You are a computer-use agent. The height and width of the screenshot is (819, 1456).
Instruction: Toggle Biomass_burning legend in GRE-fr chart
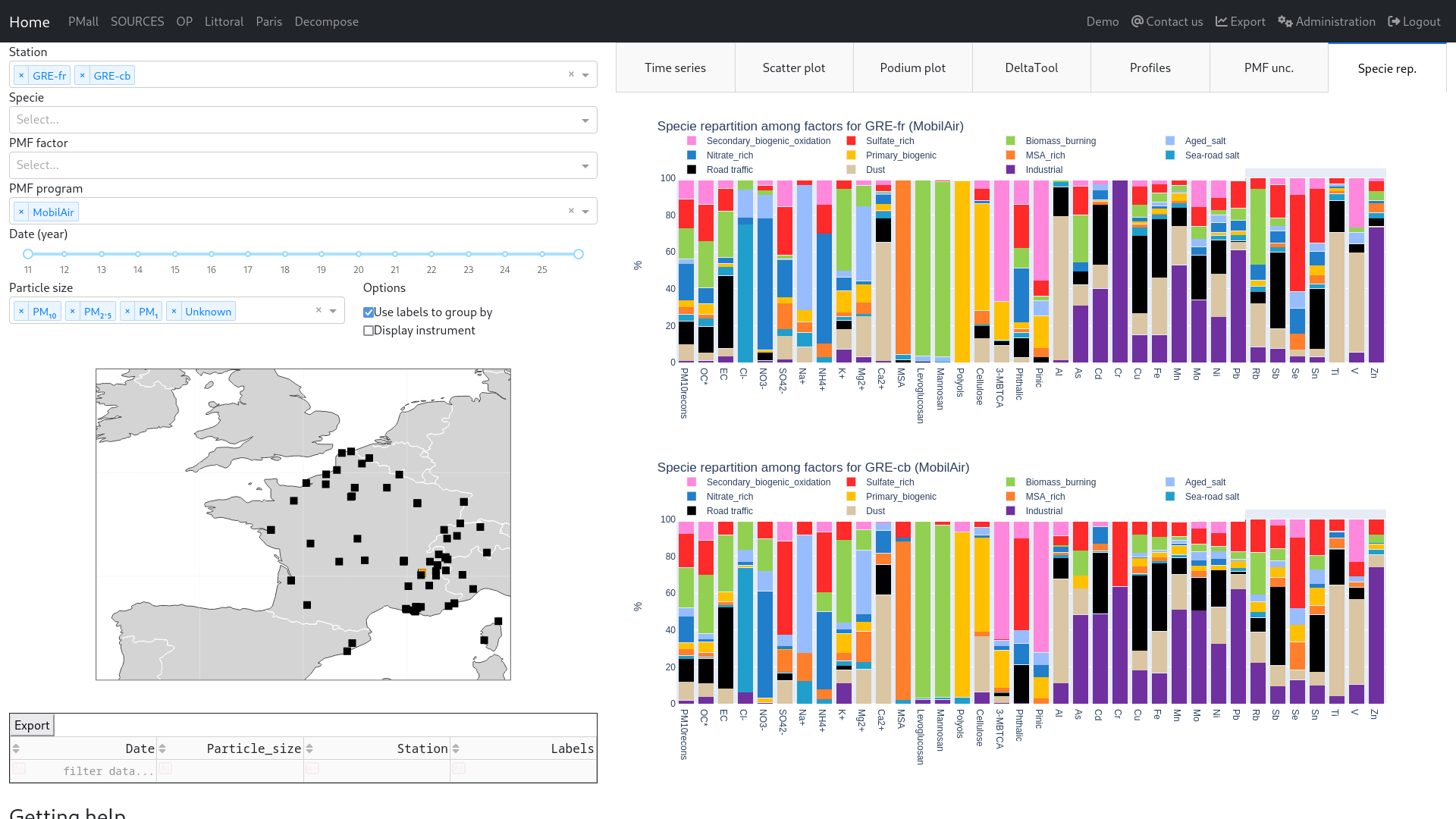pos(1059,141)
